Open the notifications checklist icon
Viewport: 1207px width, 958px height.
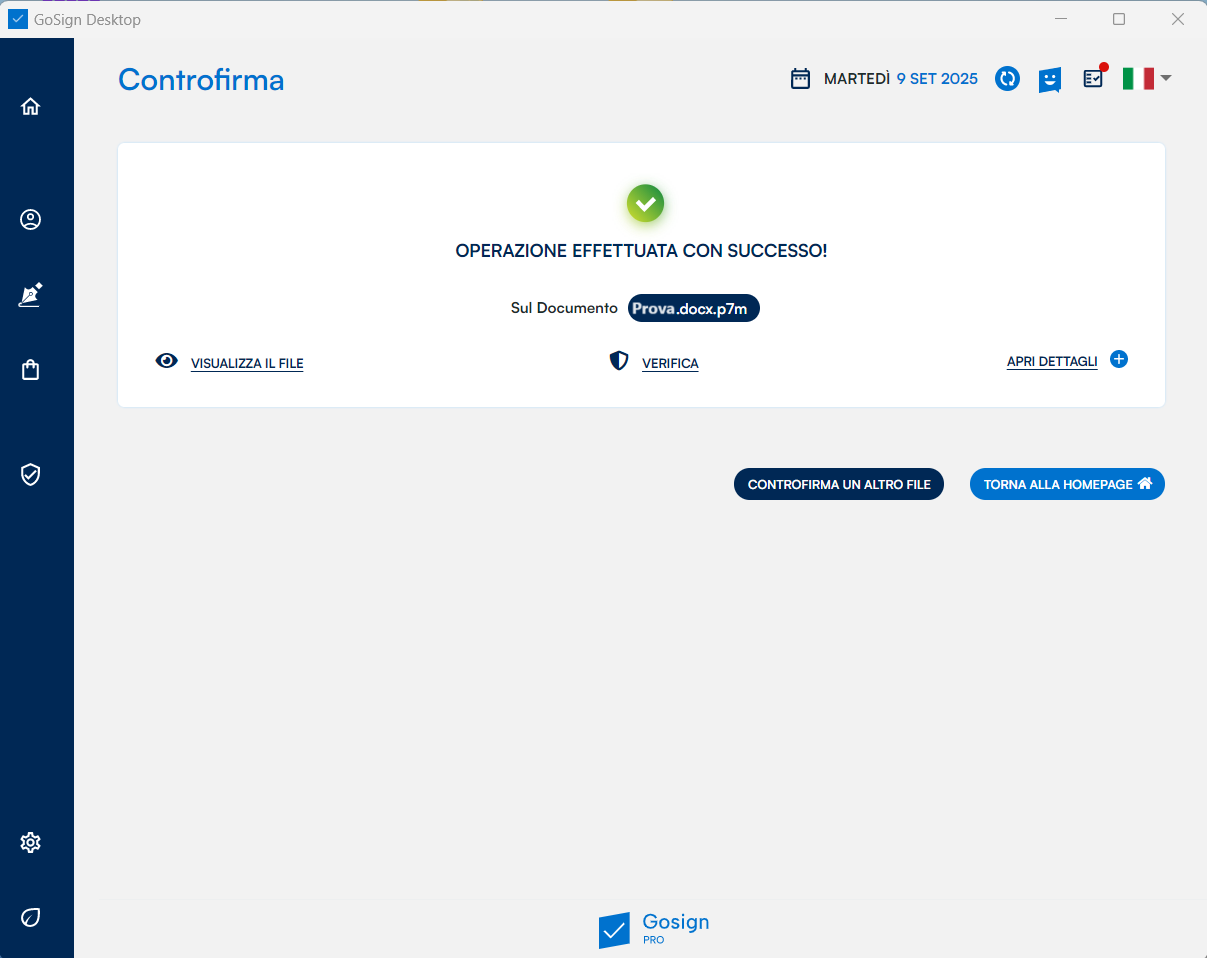click(x=1093, y=79)
